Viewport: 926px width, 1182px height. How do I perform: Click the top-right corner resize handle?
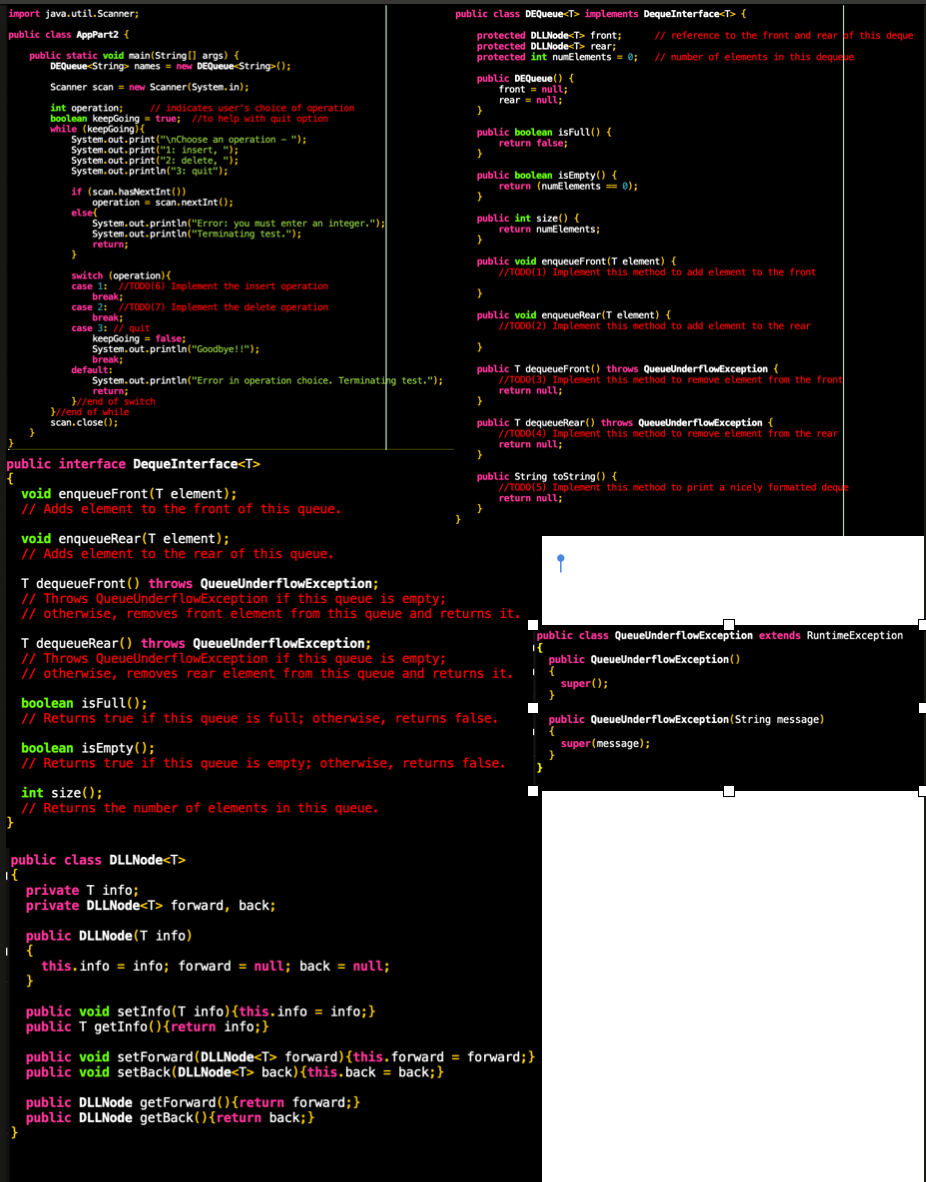tap(921, 622)
